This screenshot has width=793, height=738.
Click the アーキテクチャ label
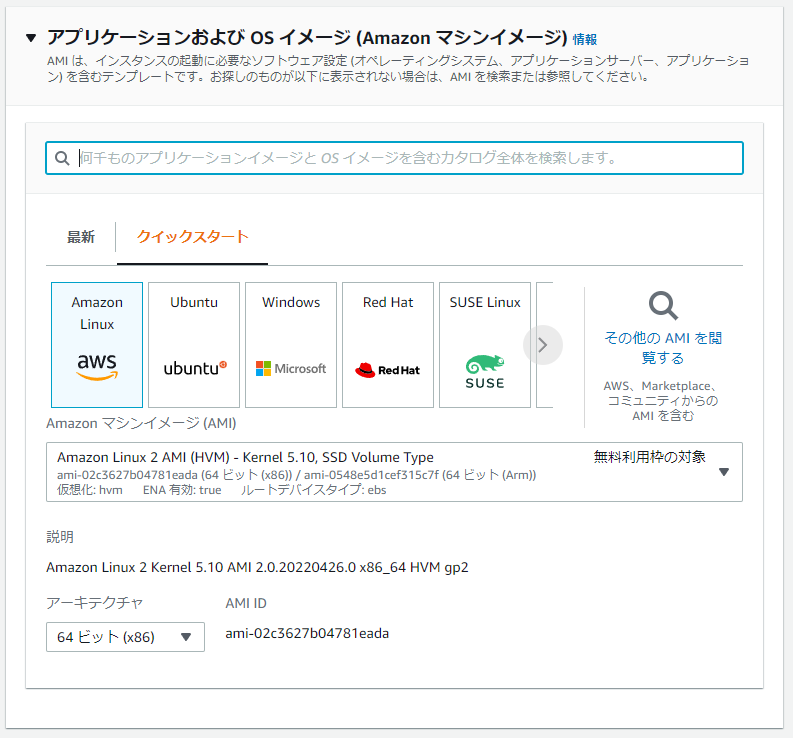[95, 603]
